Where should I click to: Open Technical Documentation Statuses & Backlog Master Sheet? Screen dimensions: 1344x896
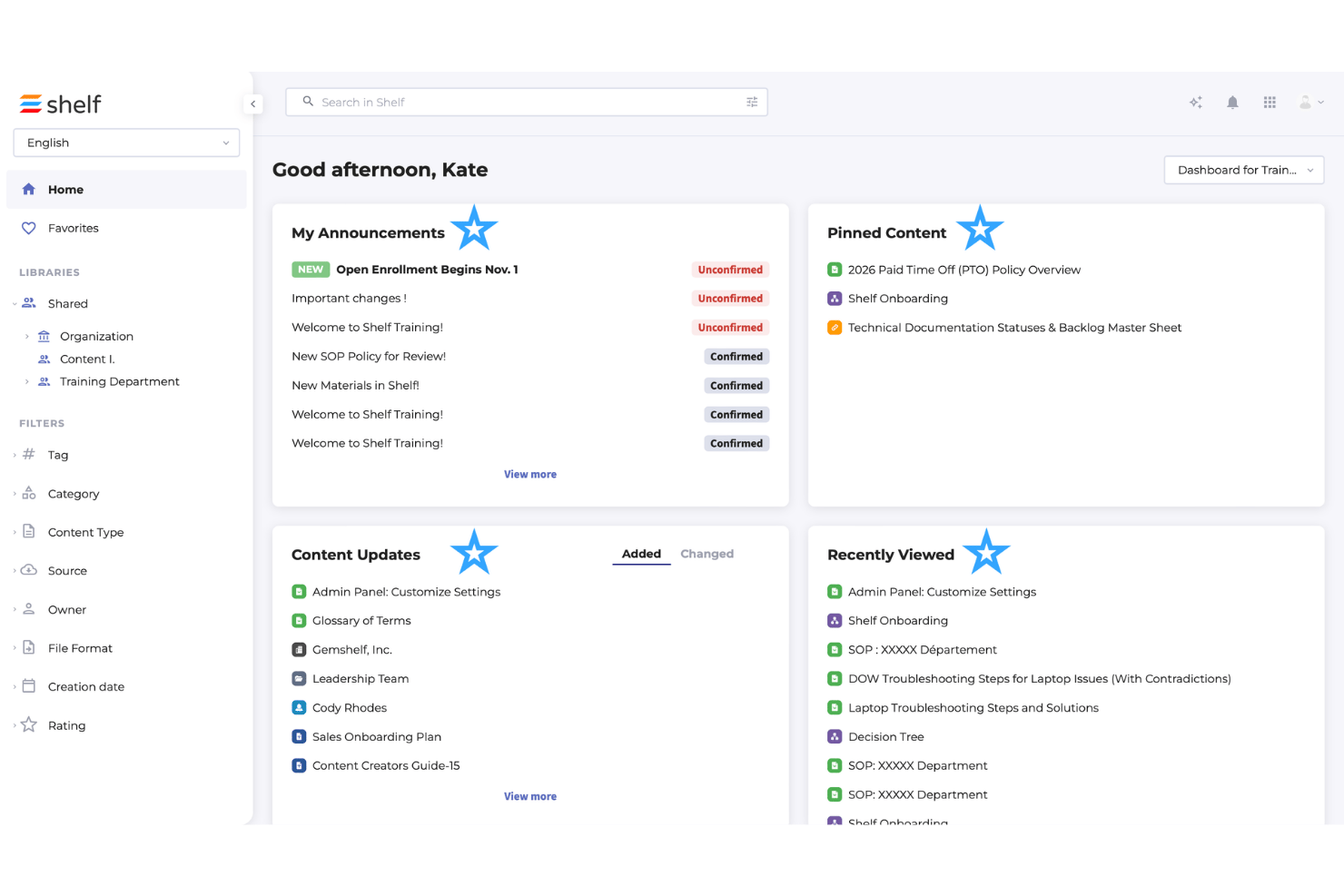[1014, 328]
